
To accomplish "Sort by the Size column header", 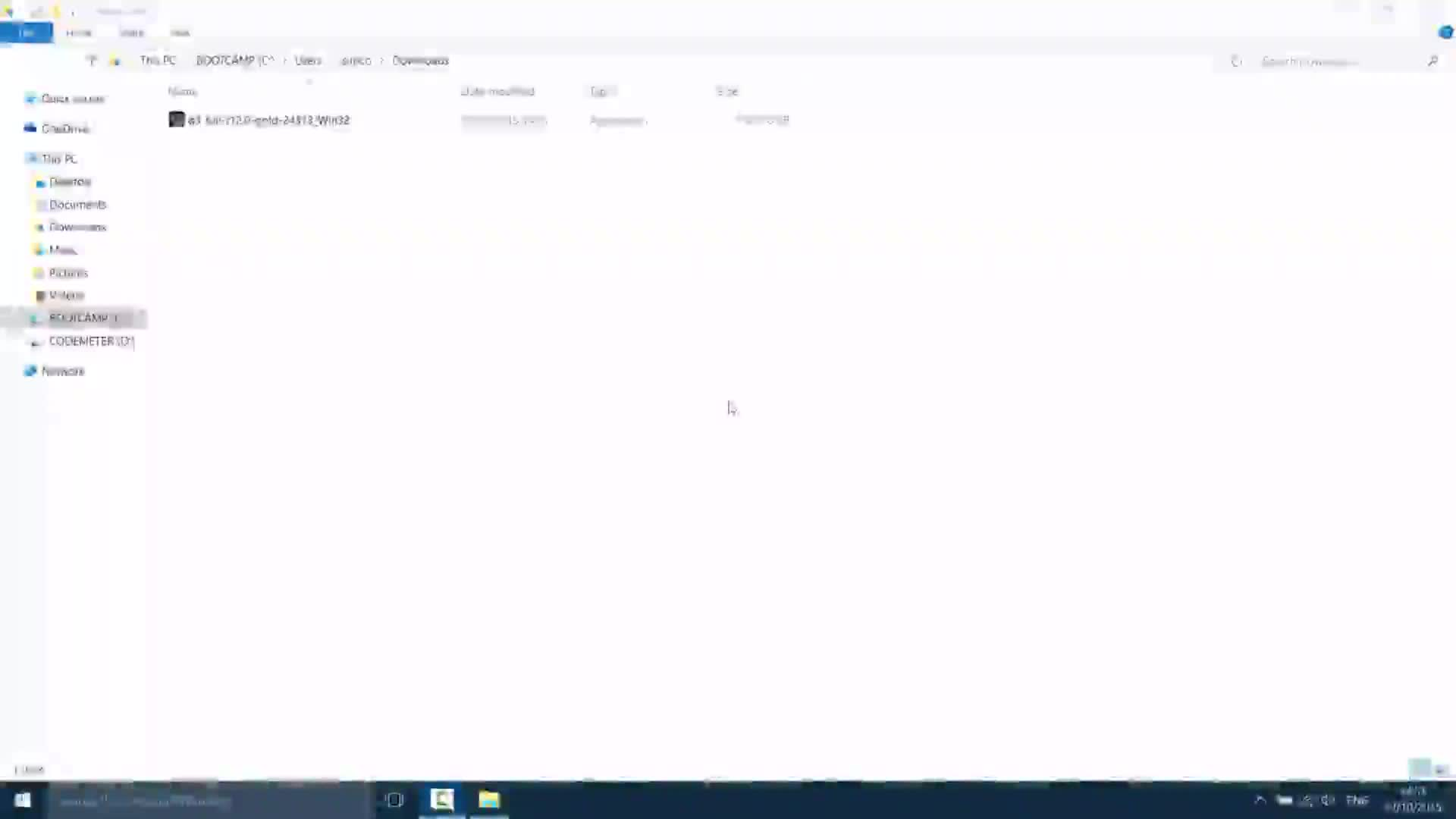I will tap(727, 91).
